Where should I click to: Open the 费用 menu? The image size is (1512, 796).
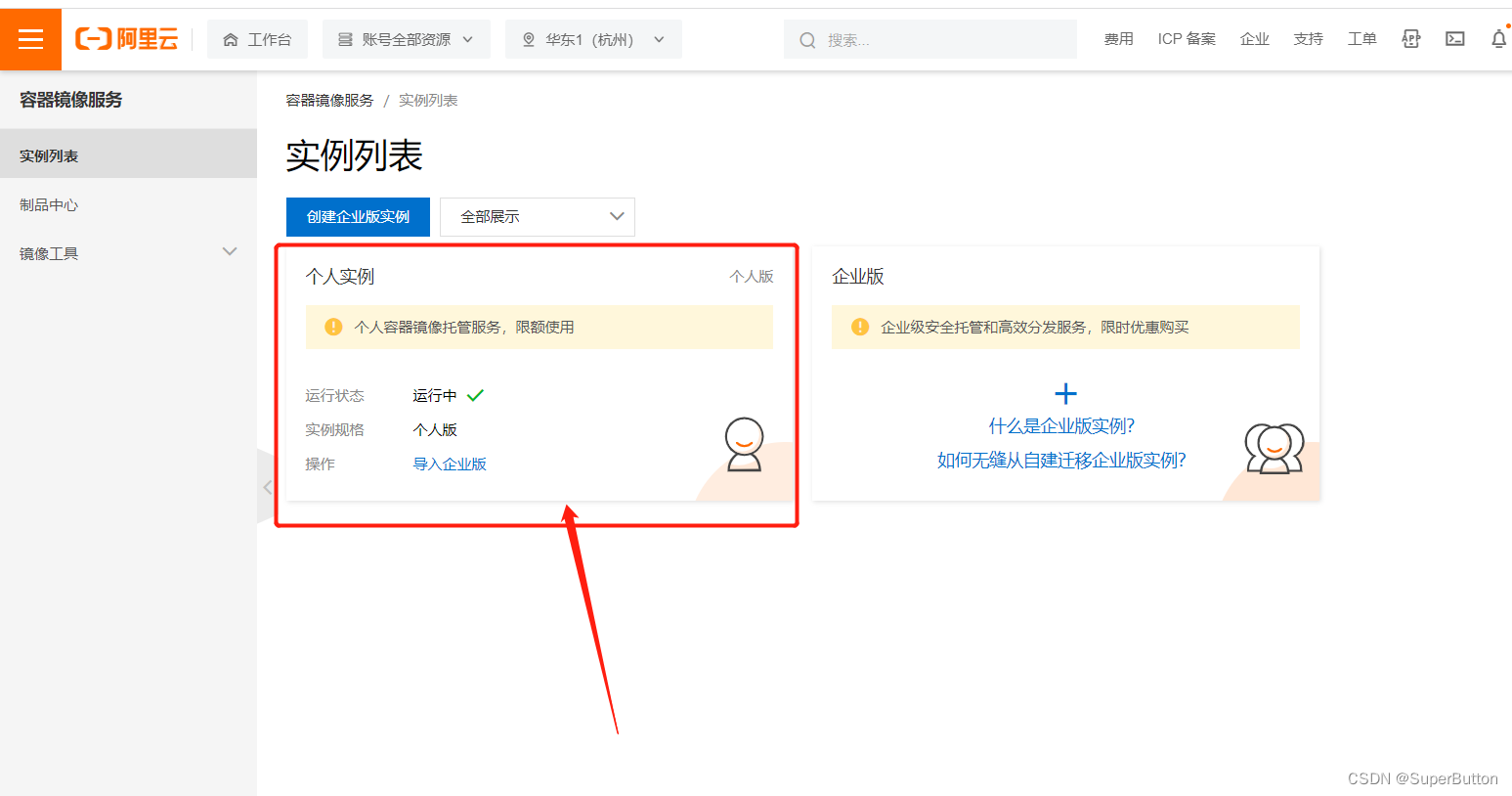[x=1118, y=39]
